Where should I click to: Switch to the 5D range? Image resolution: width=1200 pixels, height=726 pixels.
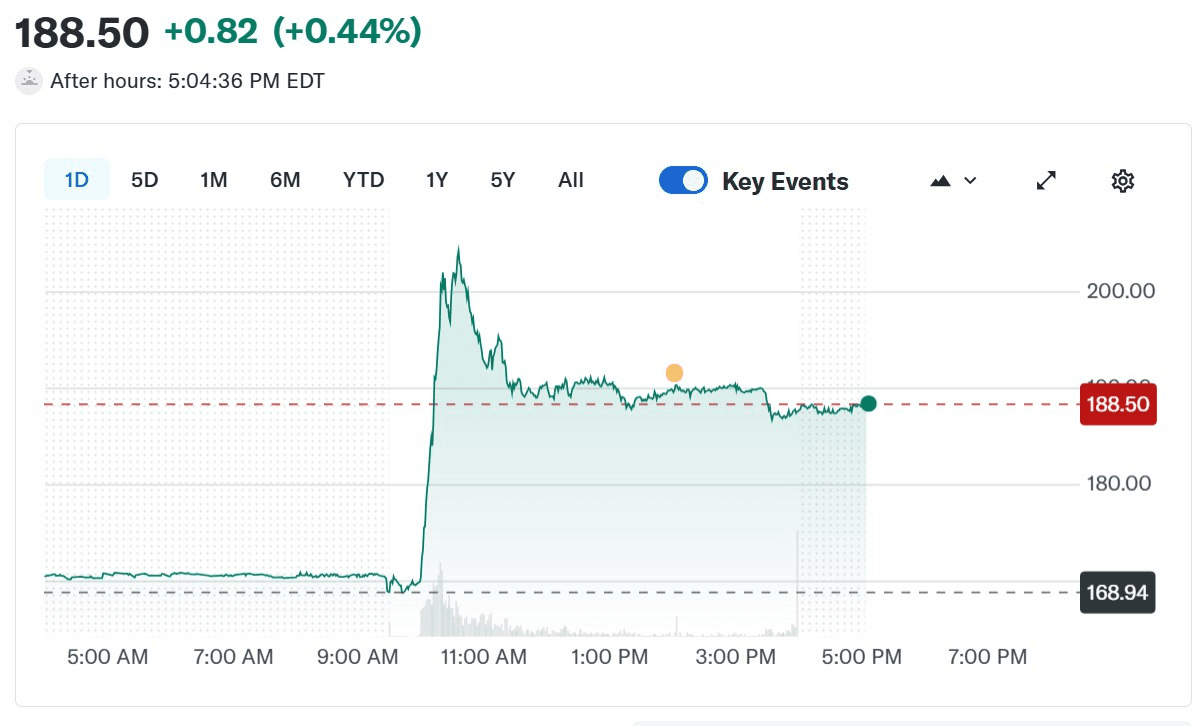pyautogui.click(x=145, y=180)
